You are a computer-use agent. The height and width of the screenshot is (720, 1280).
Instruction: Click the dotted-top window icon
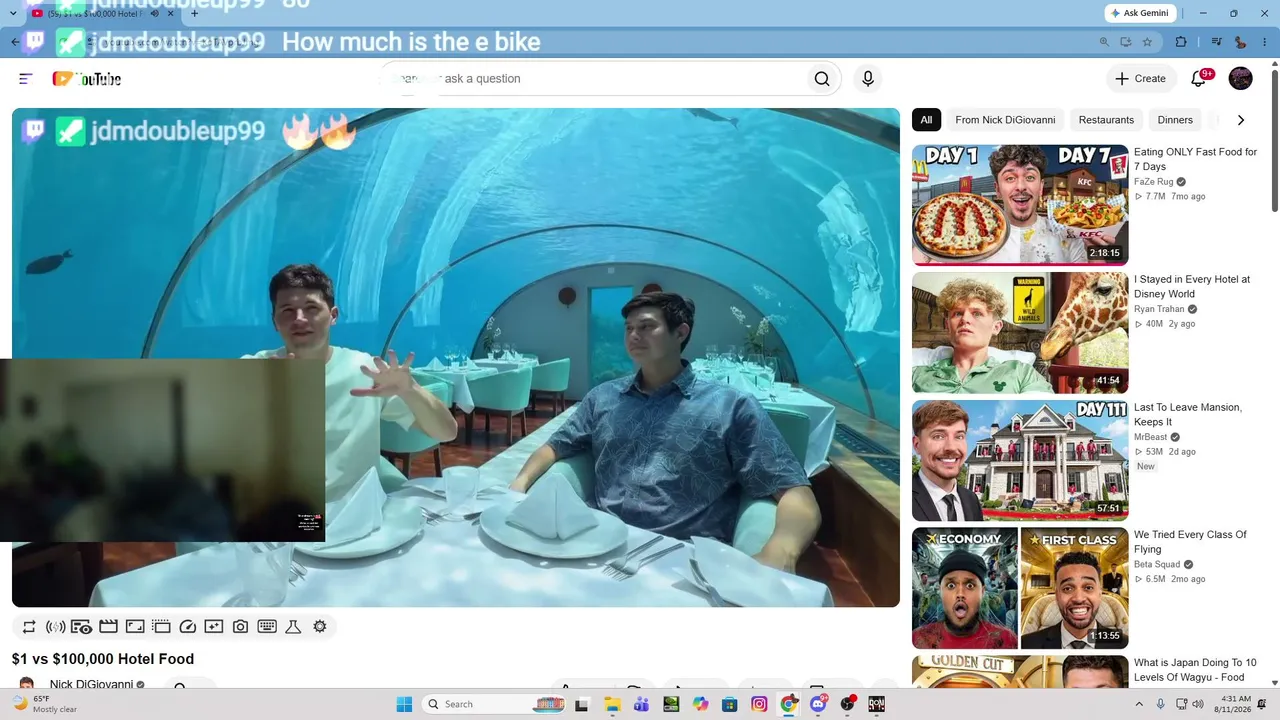coord(161,627)
